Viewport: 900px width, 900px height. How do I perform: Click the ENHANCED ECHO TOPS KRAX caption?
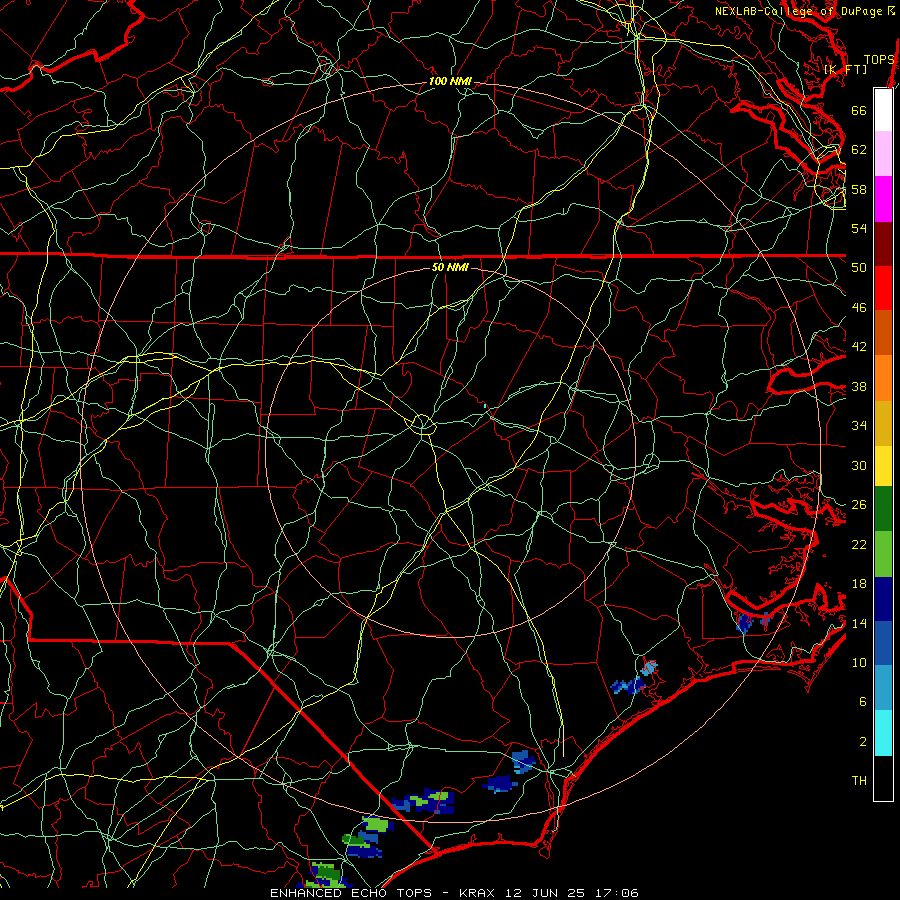coord(454,893)
